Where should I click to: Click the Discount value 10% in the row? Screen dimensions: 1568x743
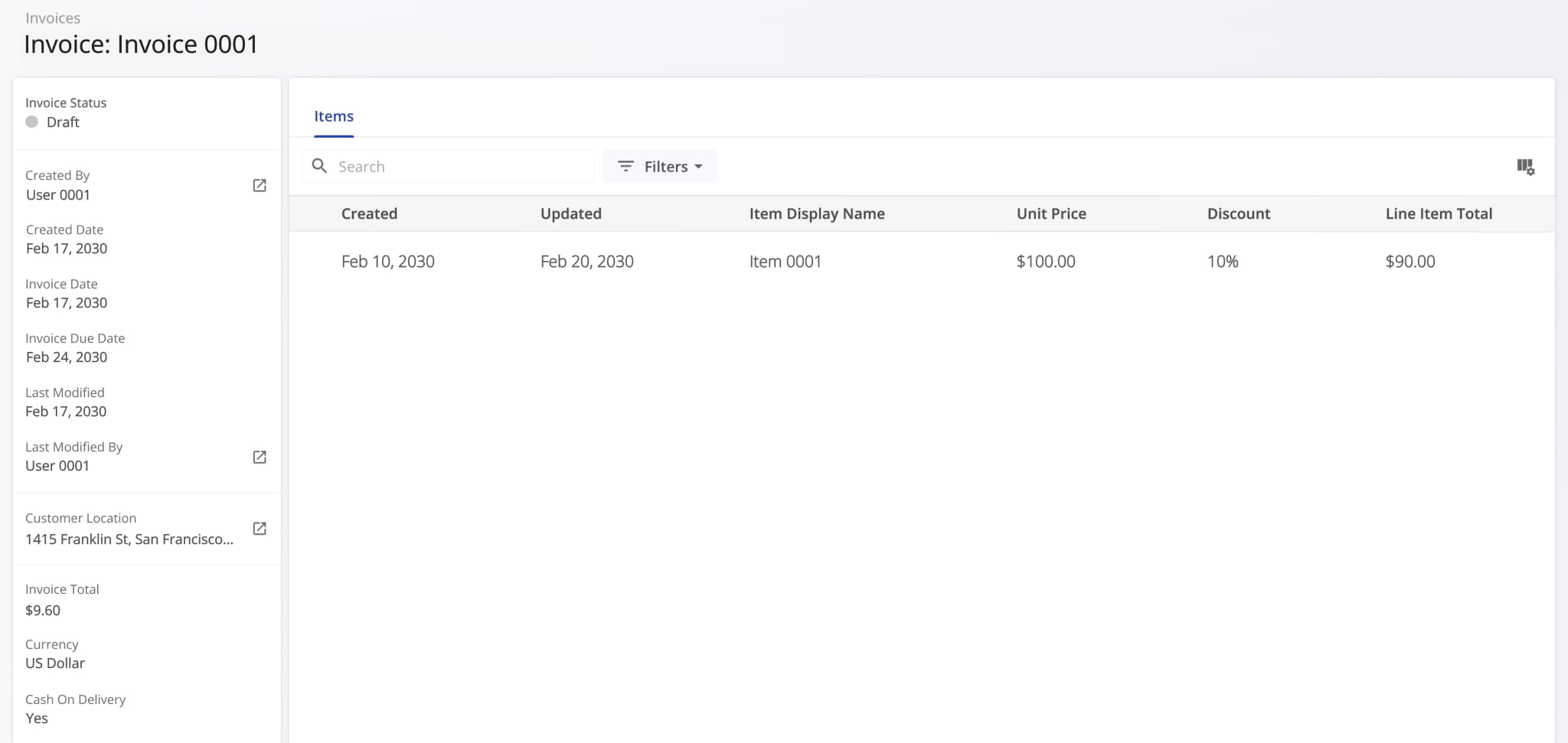click(x=1222, y=261)
